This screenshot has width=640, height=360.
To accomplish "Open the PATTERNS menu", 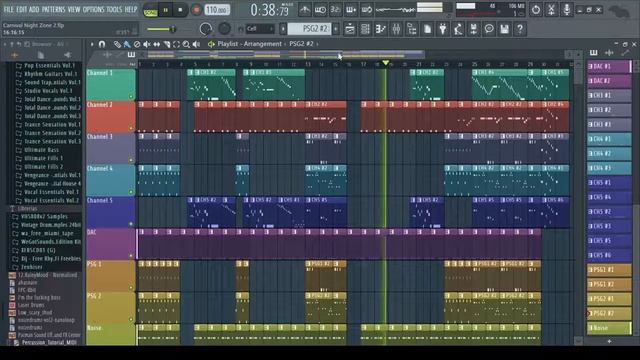I will point(53,9).
